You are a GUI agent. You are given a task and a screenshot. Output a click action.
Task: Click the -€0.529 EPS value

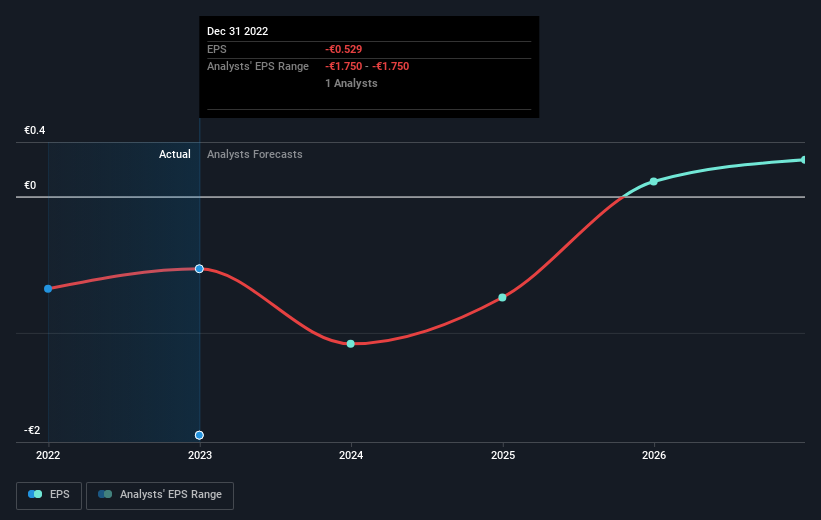coord(343,49)
